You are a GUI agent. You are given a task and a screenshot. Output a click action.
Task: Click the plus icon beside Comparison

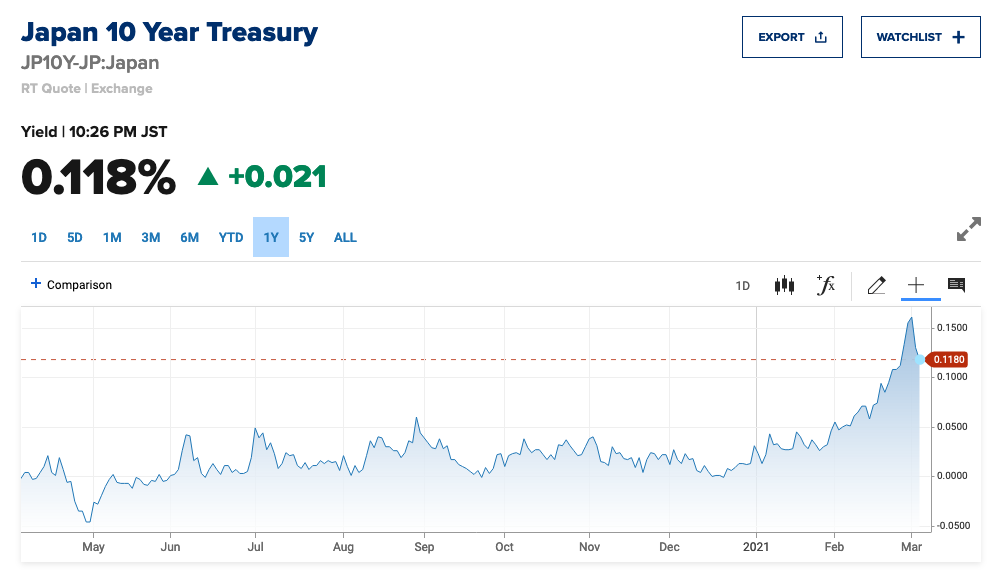tap(36, 284)
